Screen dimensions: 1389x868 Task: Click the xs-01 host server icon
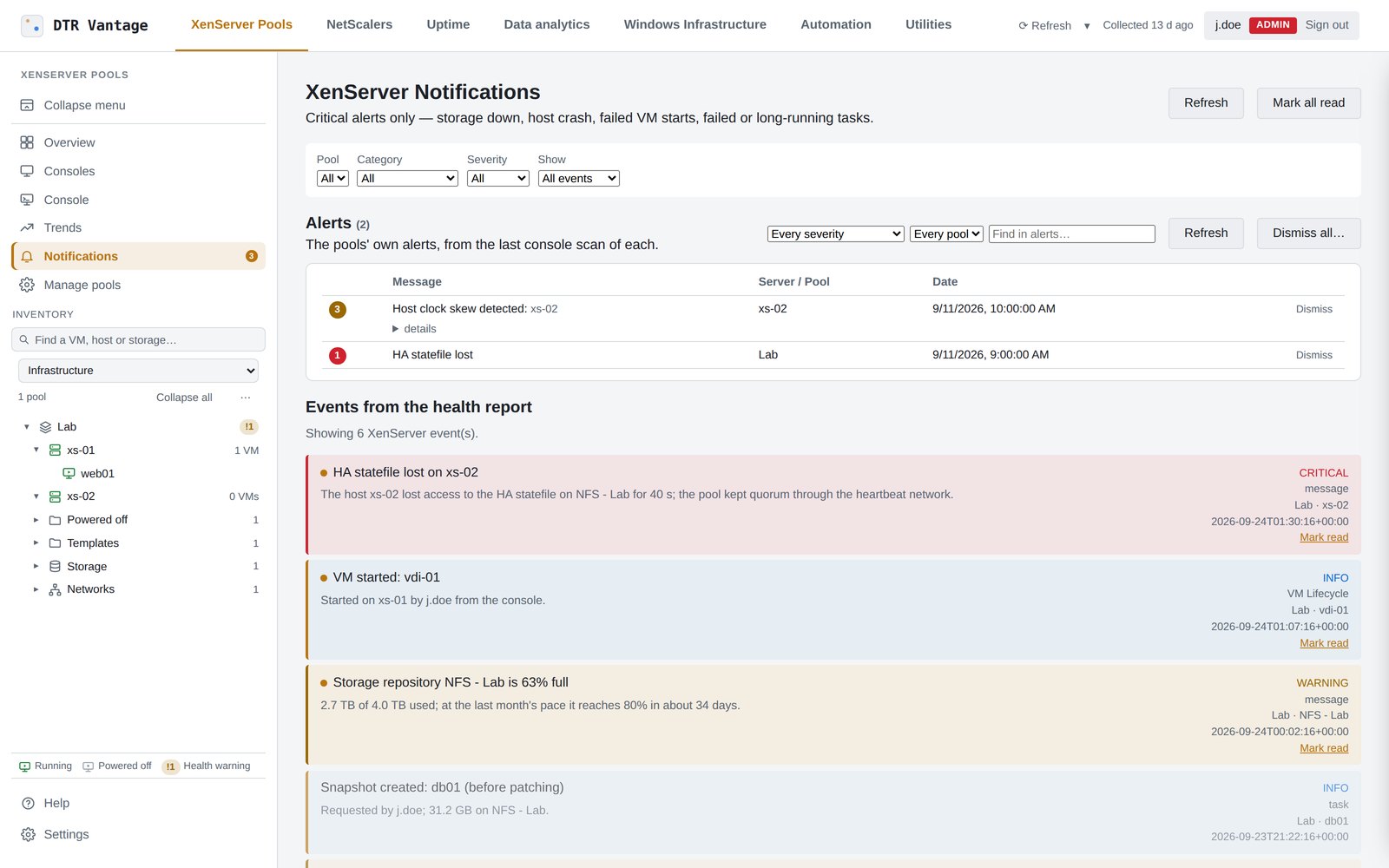tap(55, 450)
